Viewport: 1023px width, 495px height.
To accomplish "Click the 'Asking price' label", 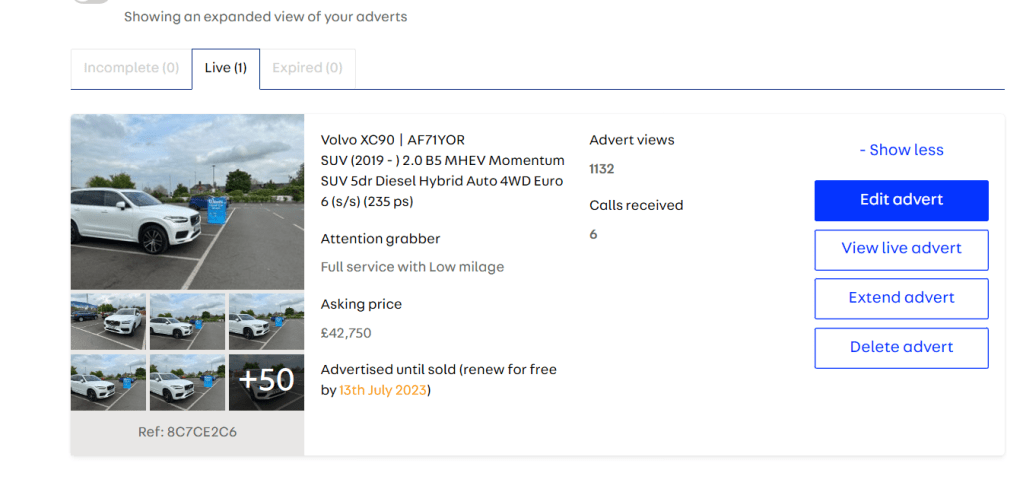I will [x=361, y=305].
